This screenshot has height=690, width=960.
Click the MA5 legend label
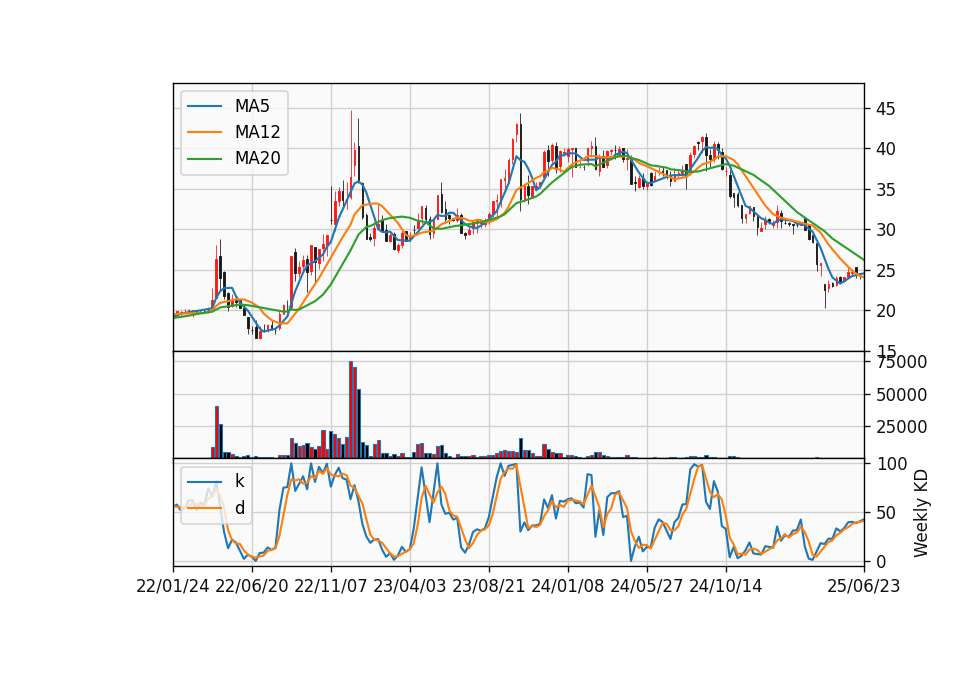click(252, 106)
